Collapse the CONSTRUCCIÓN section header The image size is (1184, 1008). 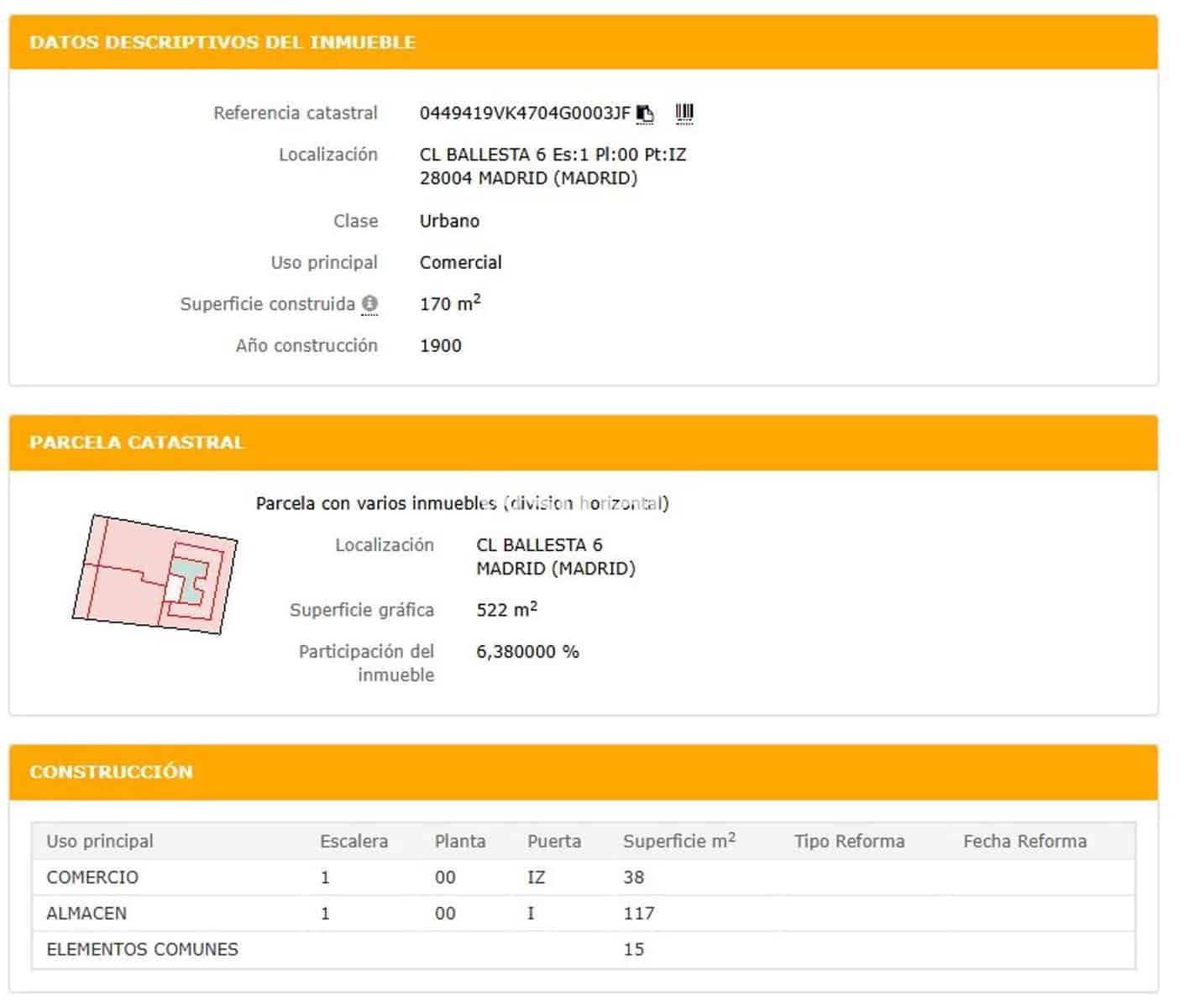pyautogui.click(x=112, y=770)
